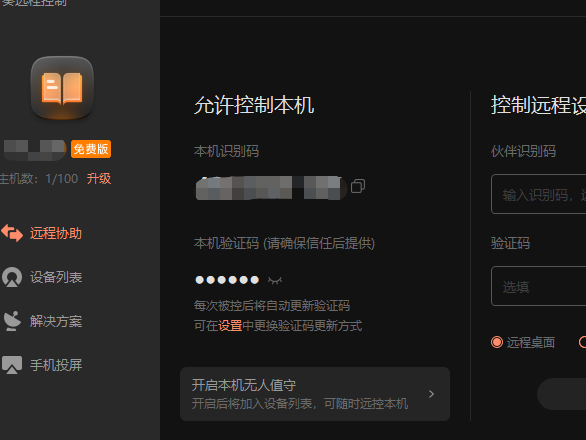Select the 远程桌面 radio button
586x440 pixels.
(497, 342)
